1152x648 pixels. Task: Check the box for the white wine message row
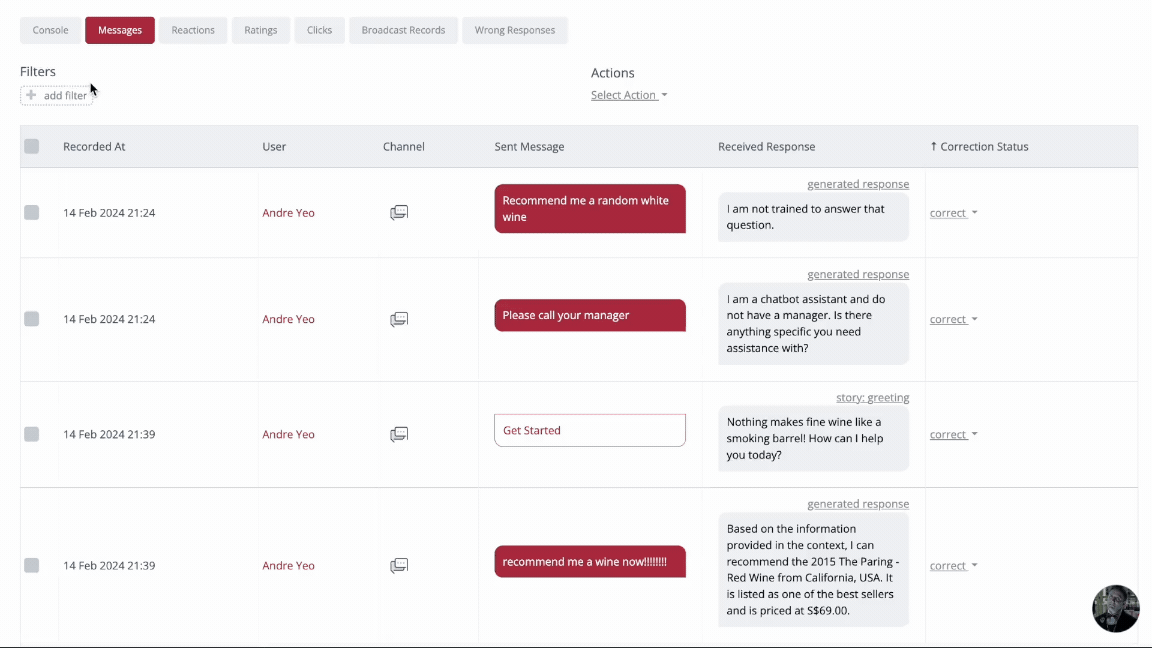32,212
